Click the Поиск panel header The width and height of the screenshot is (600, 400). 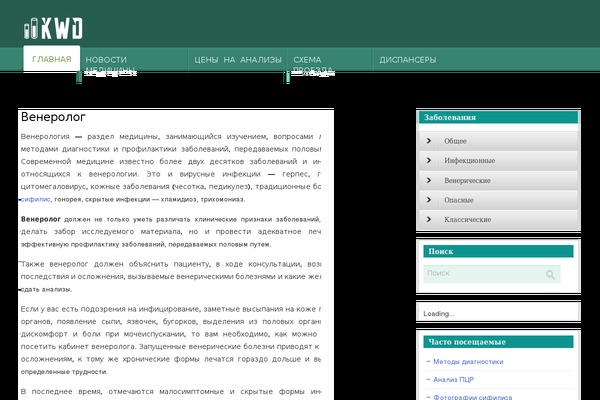pyautogui.click(x=498, y=251)
